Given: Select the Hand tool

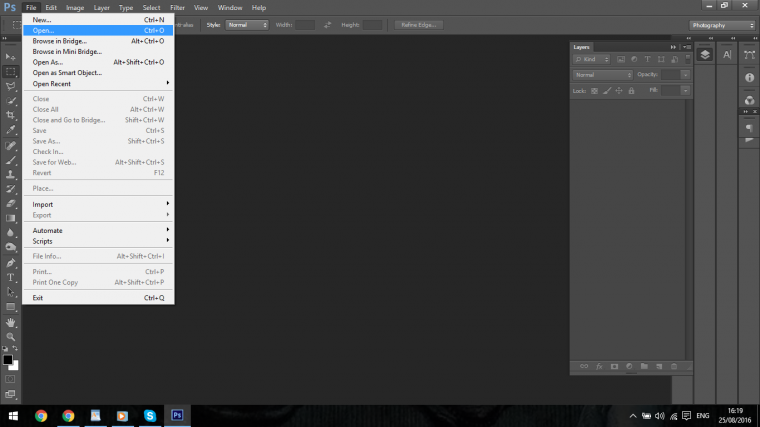Looking at the screenshot, I should pos(10,322).
